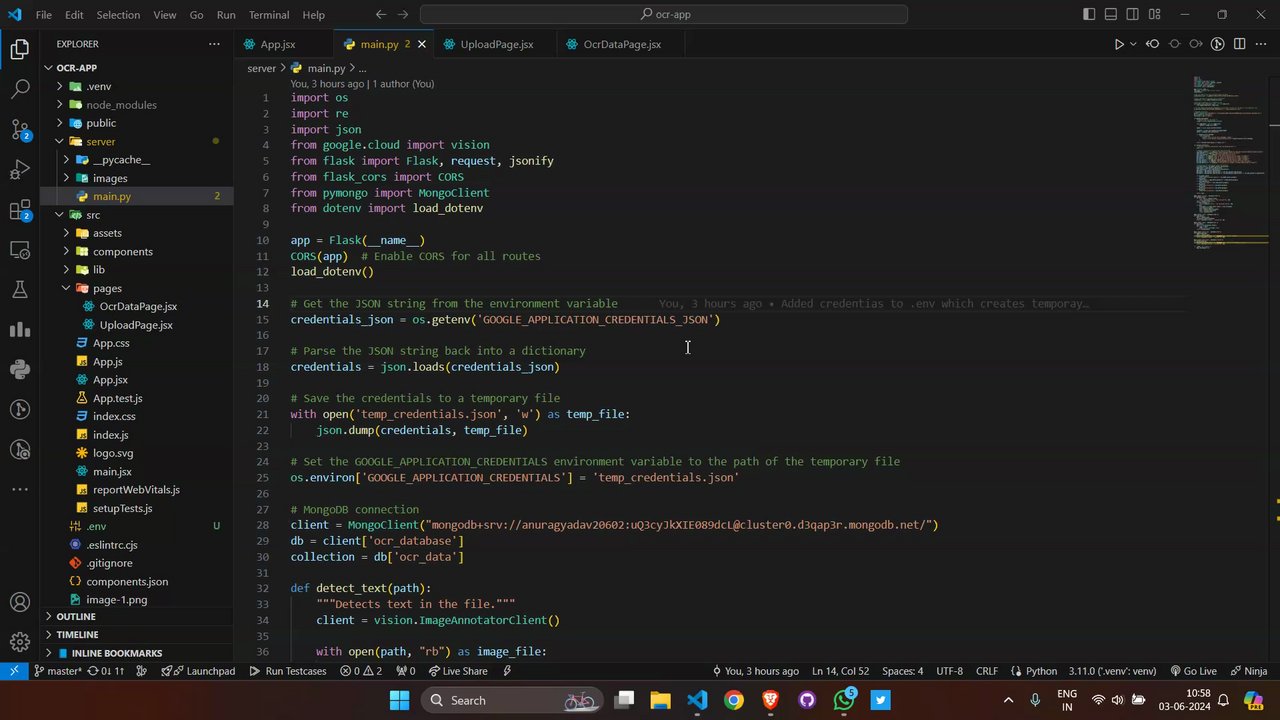This screenshot has height=720, width=1280.
Task: Open WhatsApp from the taskbar
Action: tap(844, 700)
